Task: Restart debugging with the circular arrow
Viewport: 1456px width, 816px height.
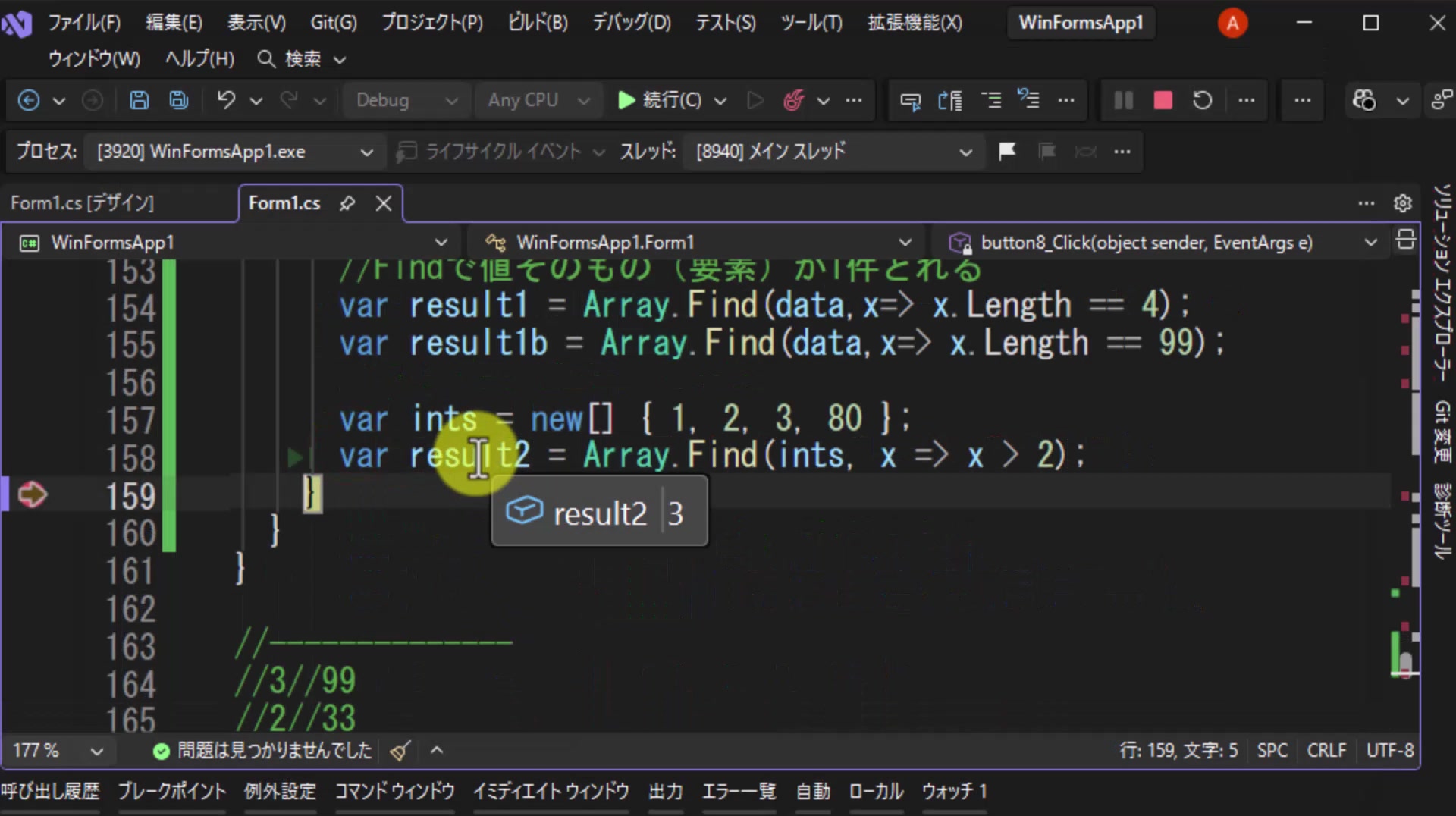Action: (x=1202, y=100)
